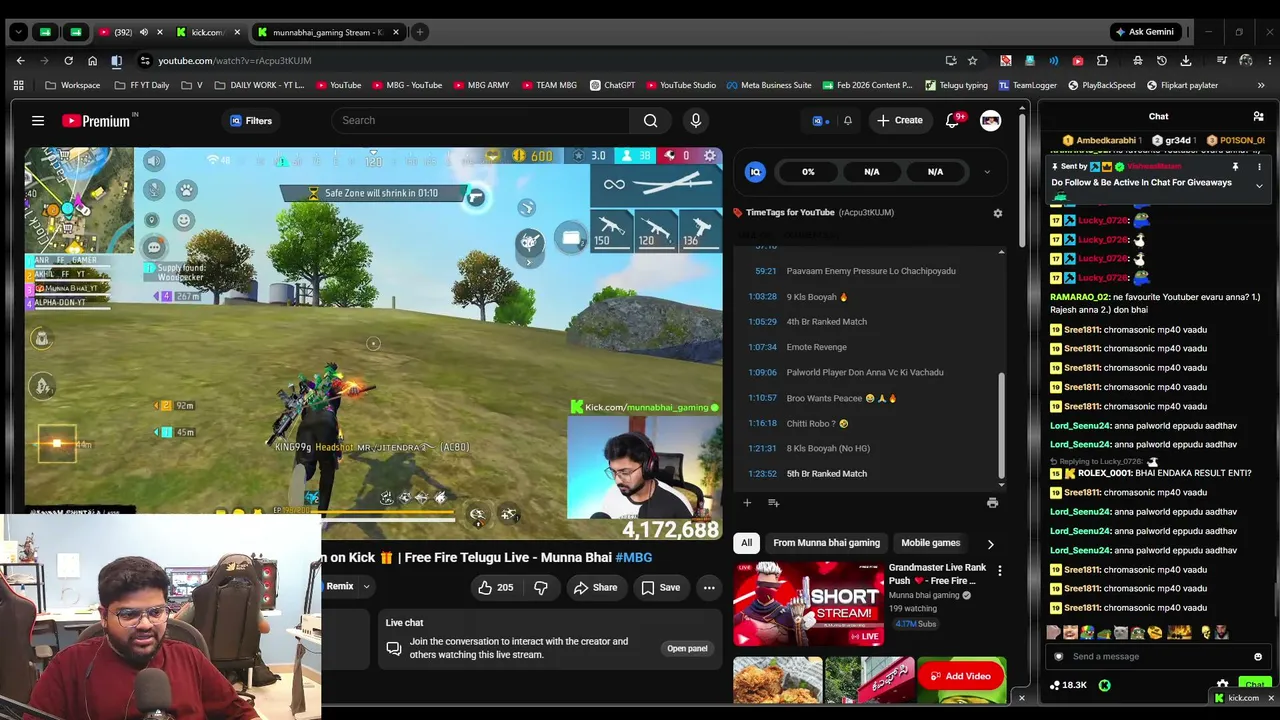Open the chat users icon in Kick chat header

click(x=1258, y=117)
